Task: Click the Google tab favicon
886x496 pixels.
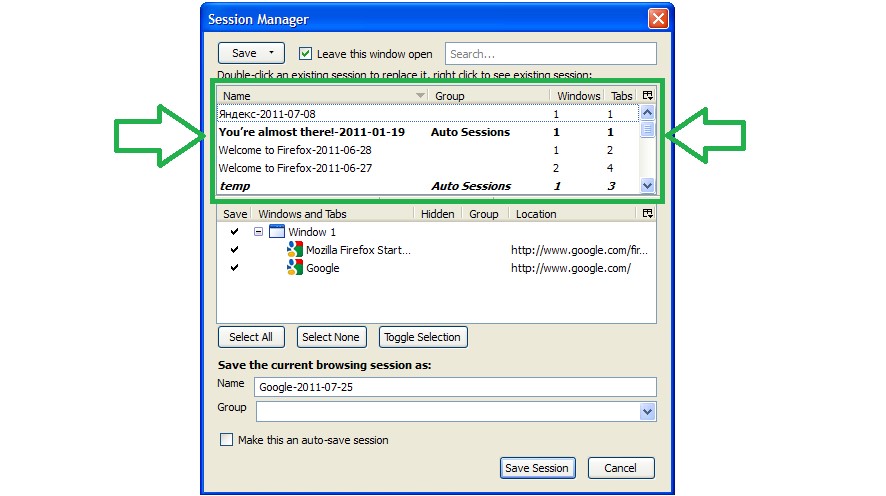Action: [295, 268]
